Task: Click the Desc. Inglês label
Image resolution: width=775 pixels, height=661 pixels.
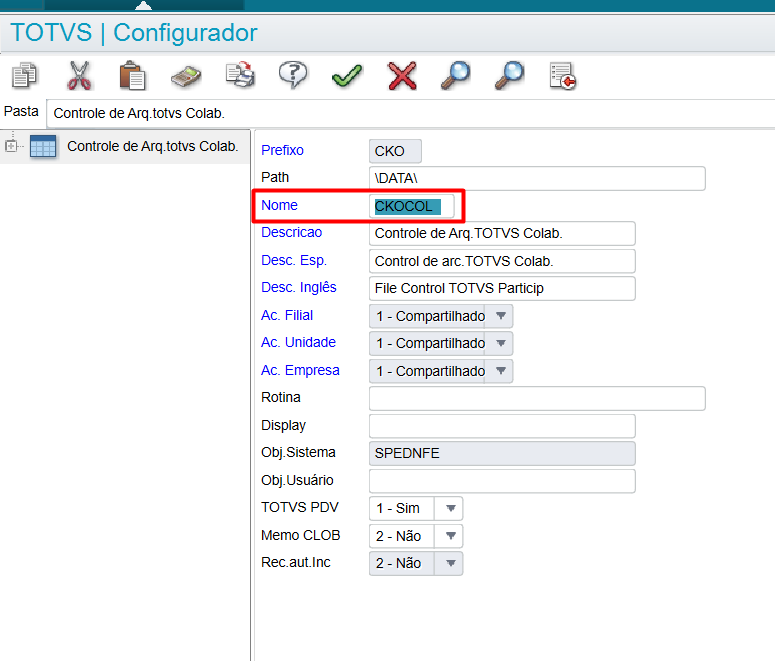Action: tap(299, 287)
